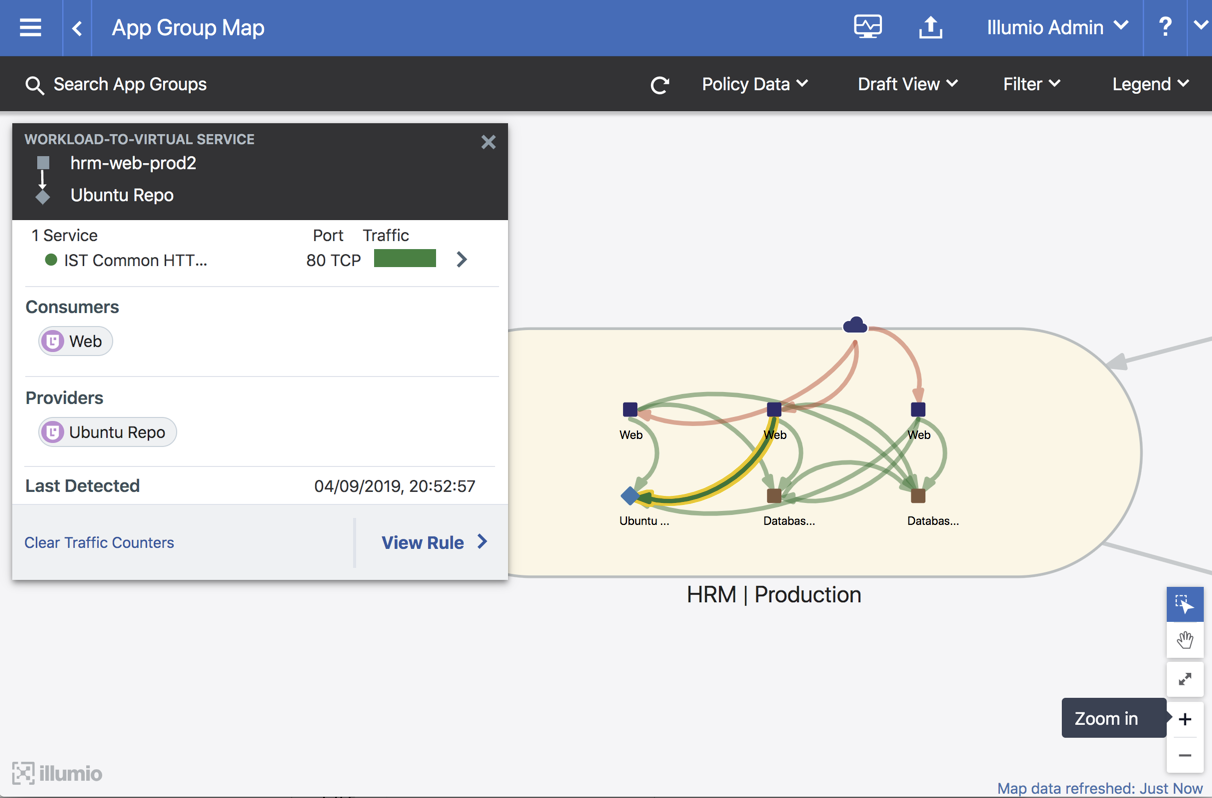Click the upload/export icon in header
1212x798 pixels.
point(930,27)
